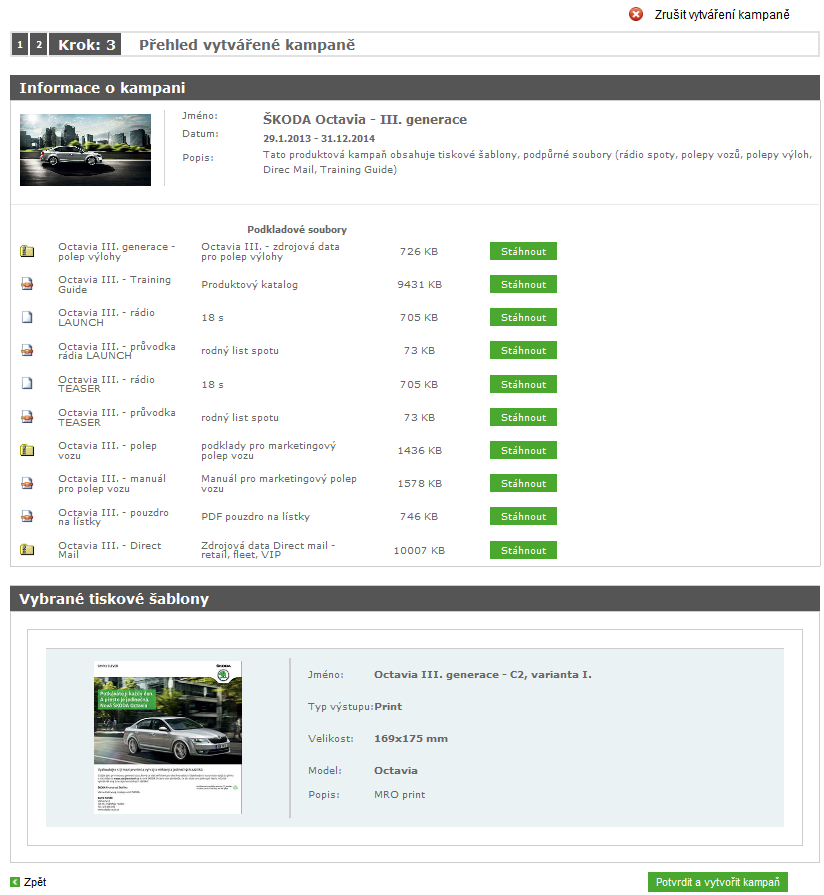Image resolution: width=824 pixels, height=895 pixels.
Task: Click text Manuál pro marketingový polep vozu
Action: (x=279, y=483)
